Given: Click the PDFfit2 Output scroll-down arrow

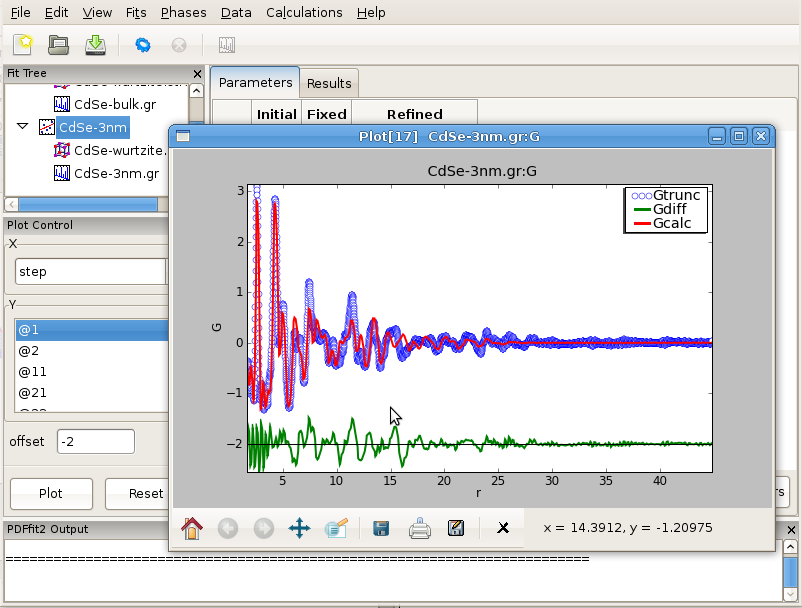Looking at the screenshot, I should click(790, 594).
